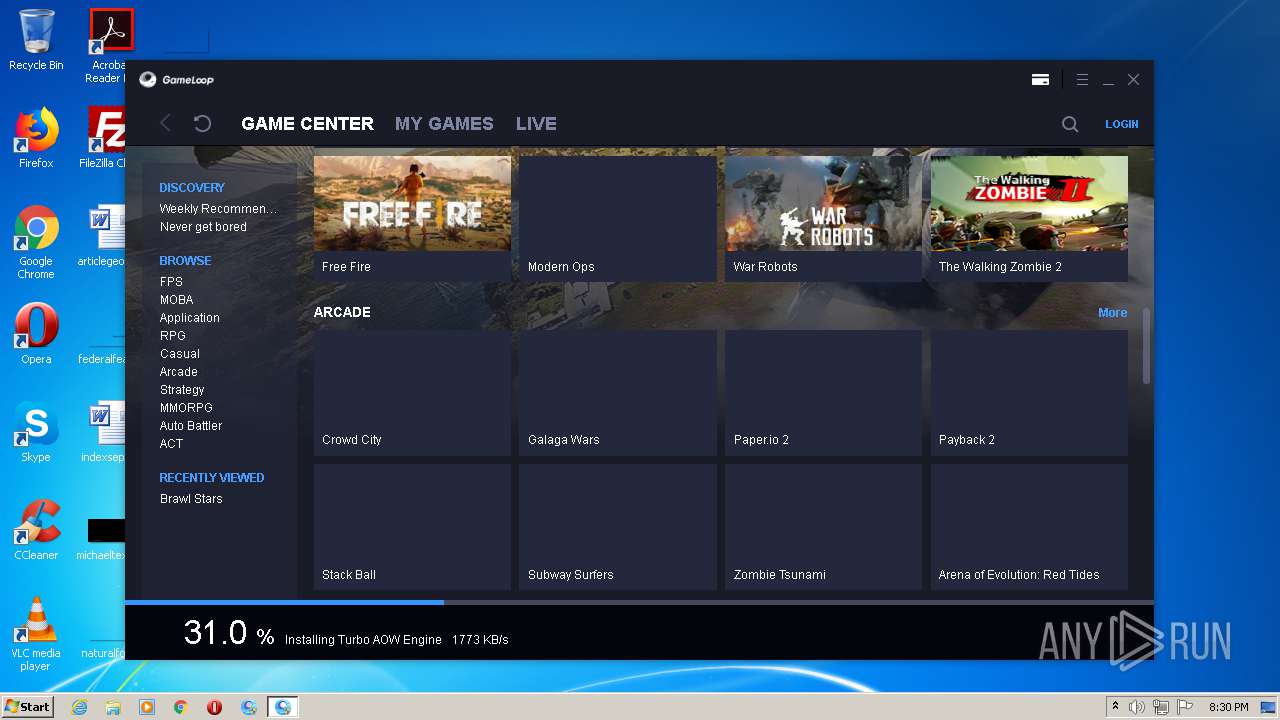Click the Start button

pyautogui.click(x=27, y=707)
